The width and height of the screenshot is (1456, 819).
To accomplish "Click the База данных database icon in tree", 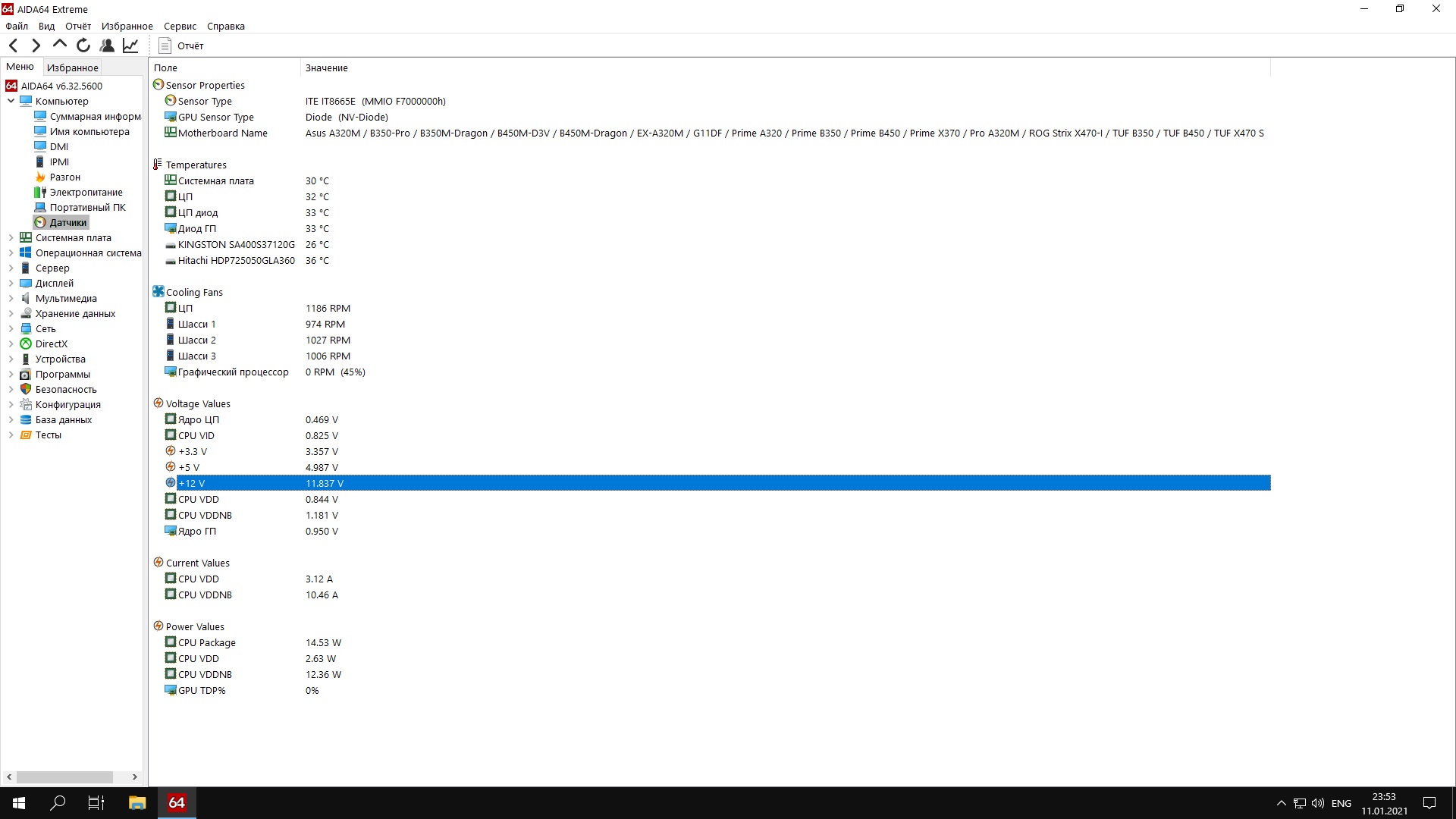I will coord(26,419).
